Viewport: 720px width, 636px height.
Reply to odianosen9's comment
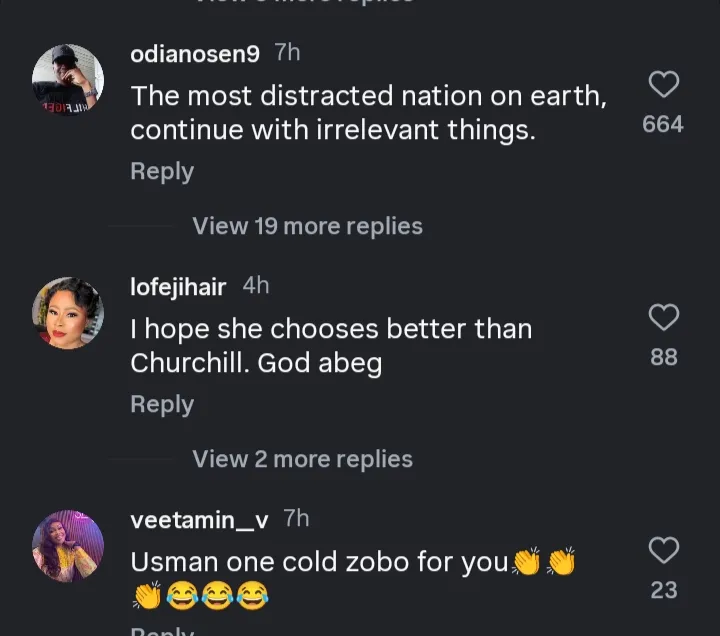click(162, 171)
